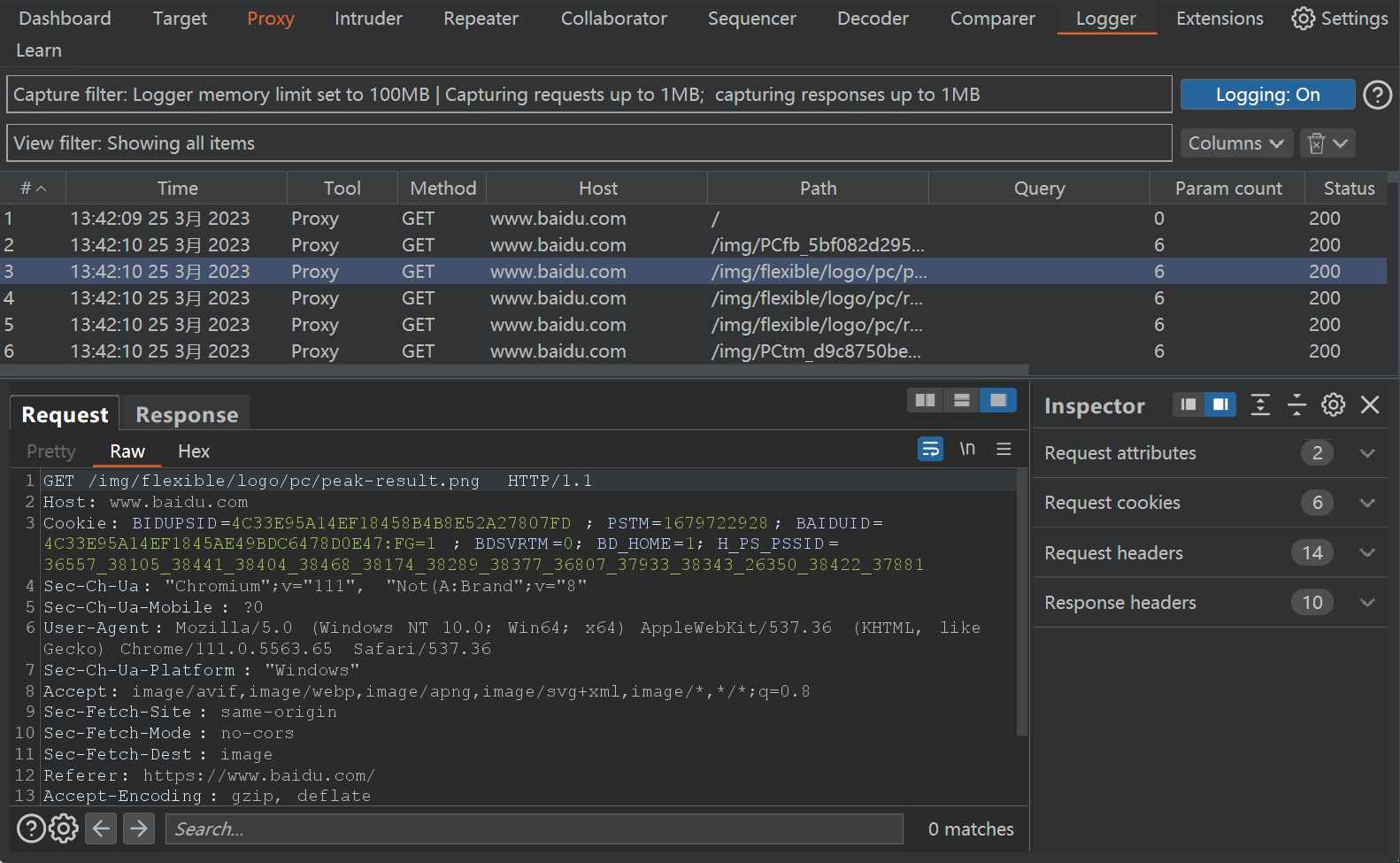Viewport: 1400px width, 863px height.
Task: Expand all Inspector sections icon
Action: click(1260, 405)
